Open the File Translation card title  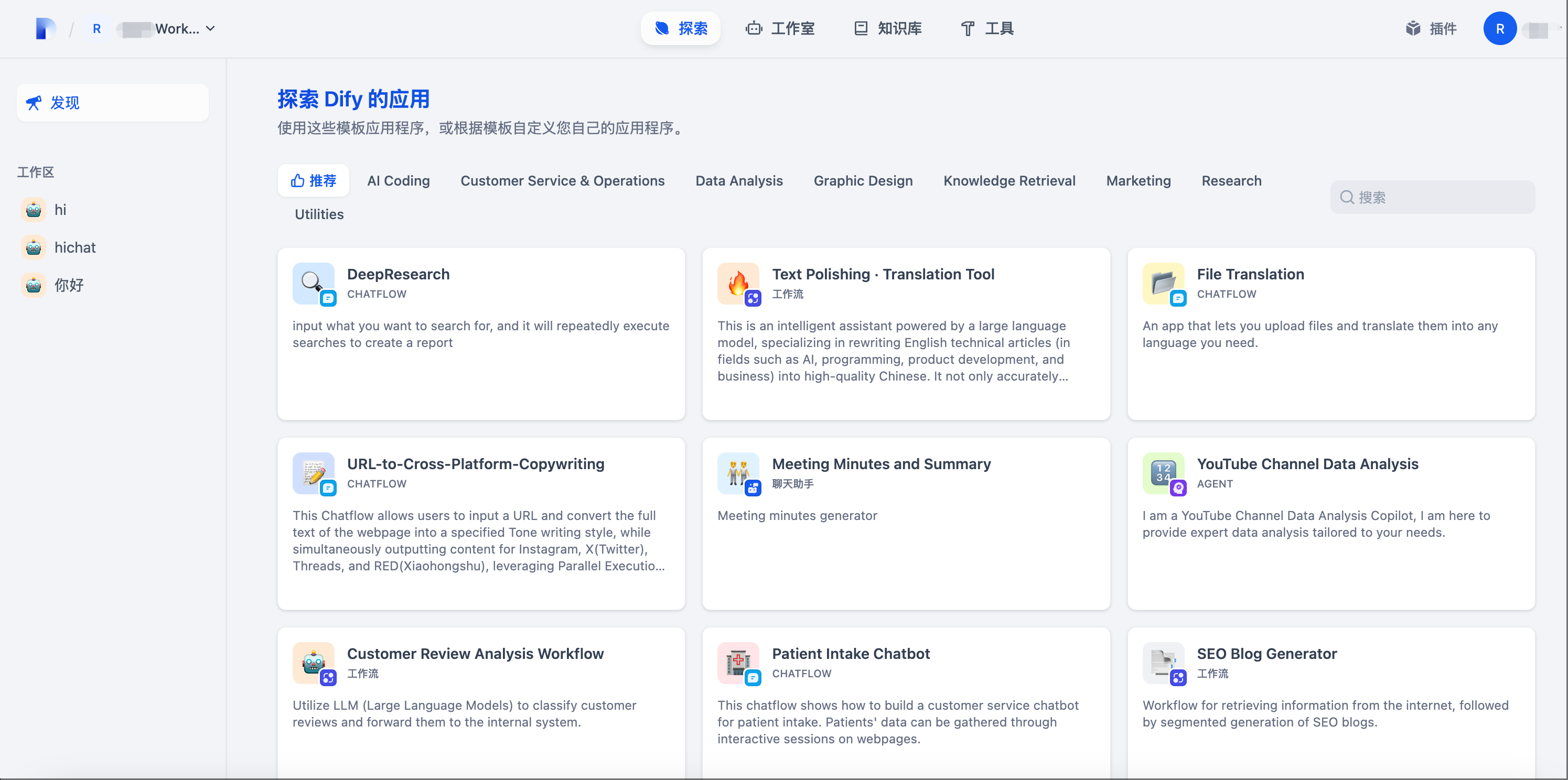tap(1250, 274)
